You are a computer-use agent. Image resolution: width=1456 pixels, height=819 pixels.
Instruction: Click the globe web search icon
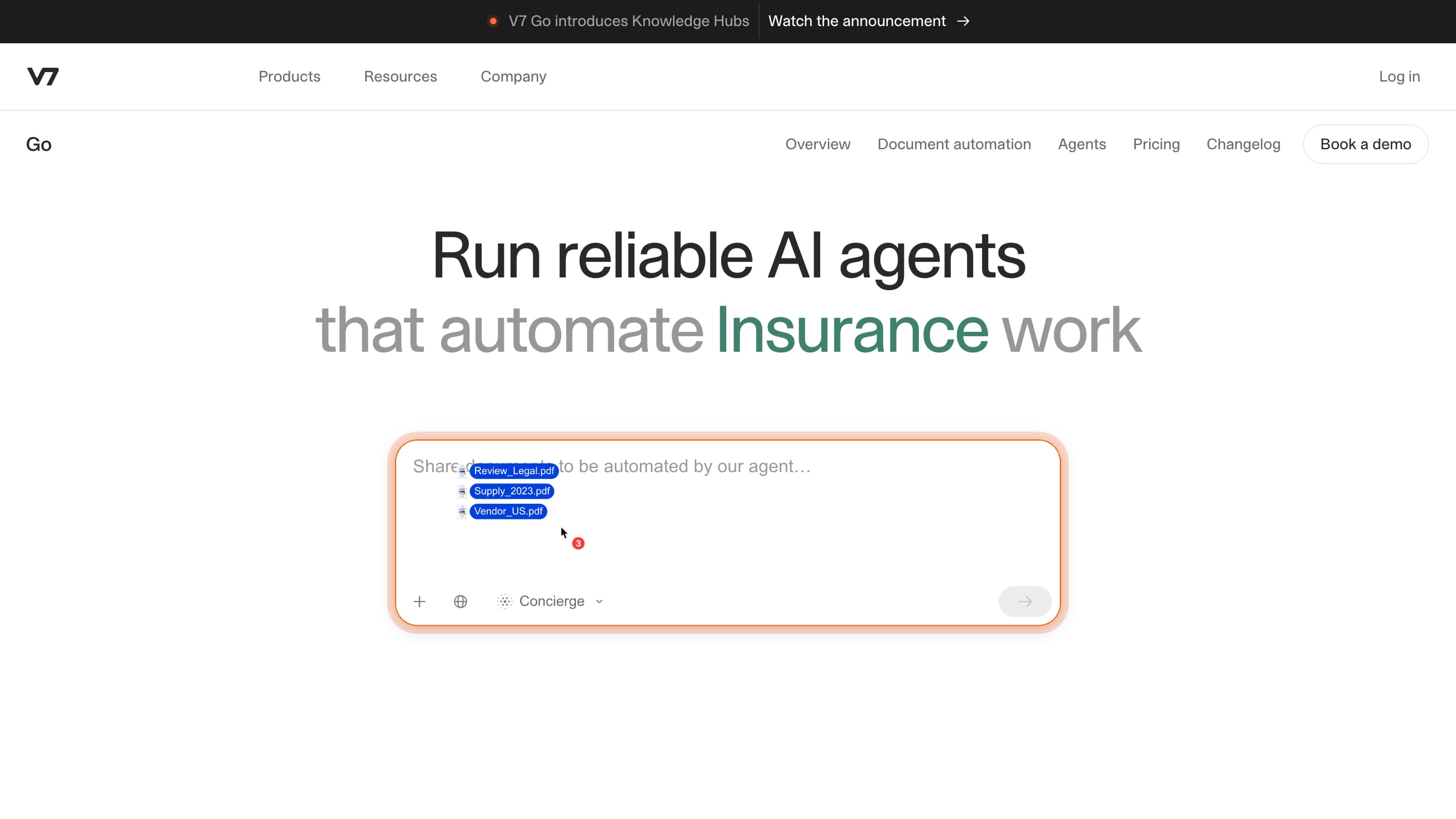pos(461,601)
